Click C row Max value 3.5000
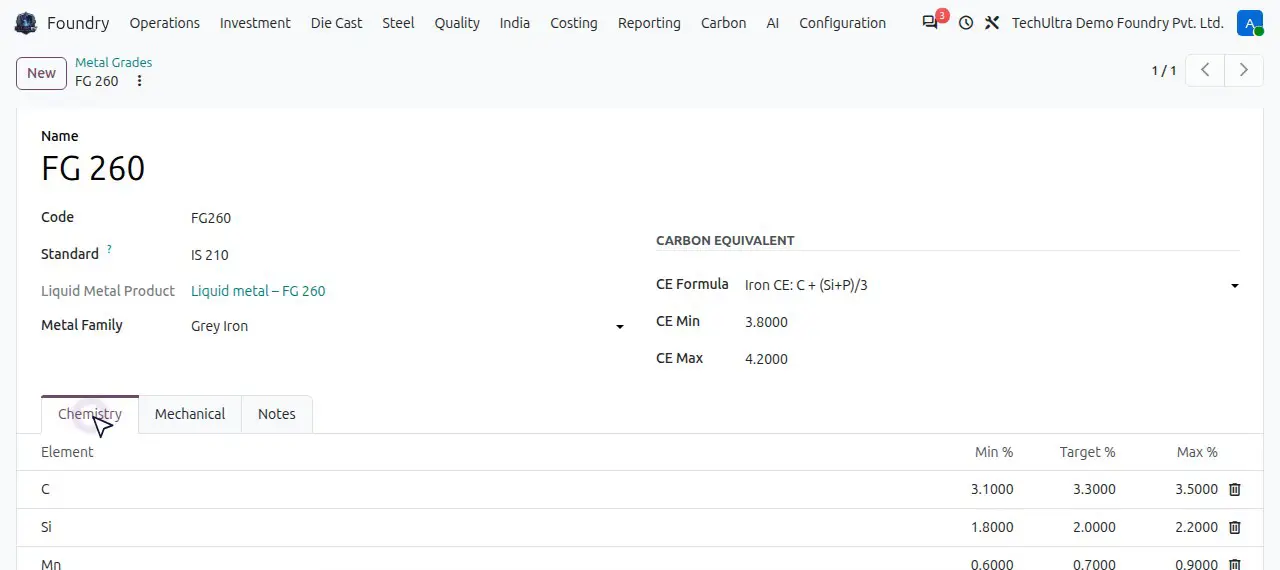The height and width of the screenshot is (570, 1280). (x=1196, y=489)
